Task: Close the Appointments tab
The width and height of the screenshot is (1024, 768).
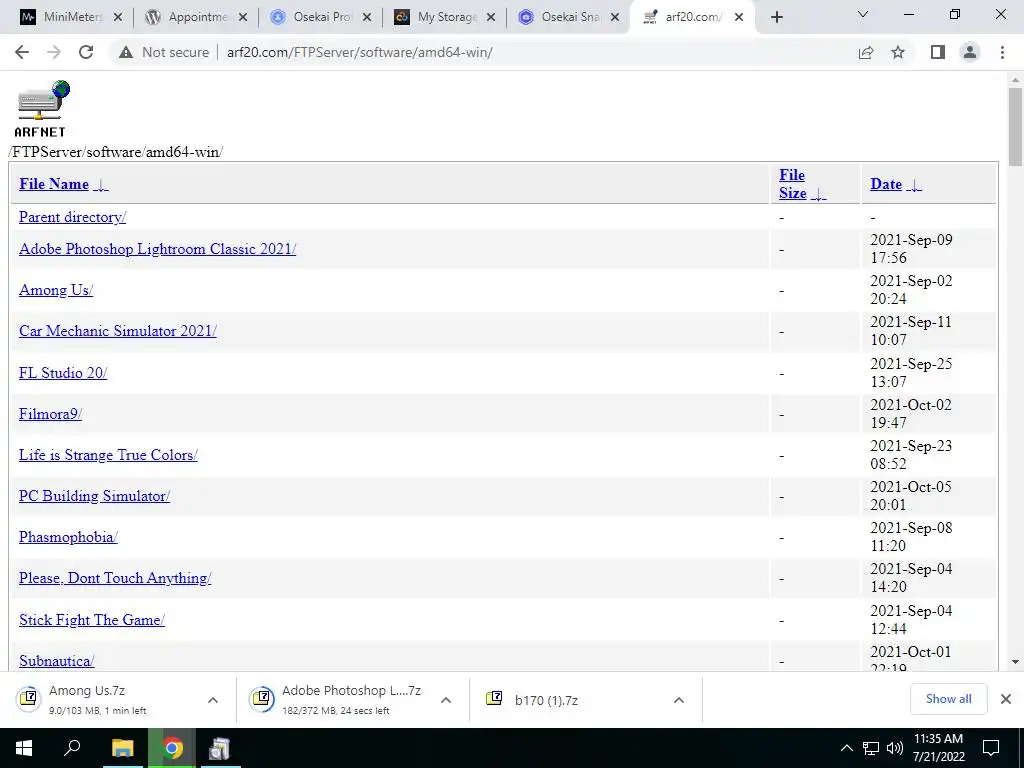Action: tap(243, 18)
